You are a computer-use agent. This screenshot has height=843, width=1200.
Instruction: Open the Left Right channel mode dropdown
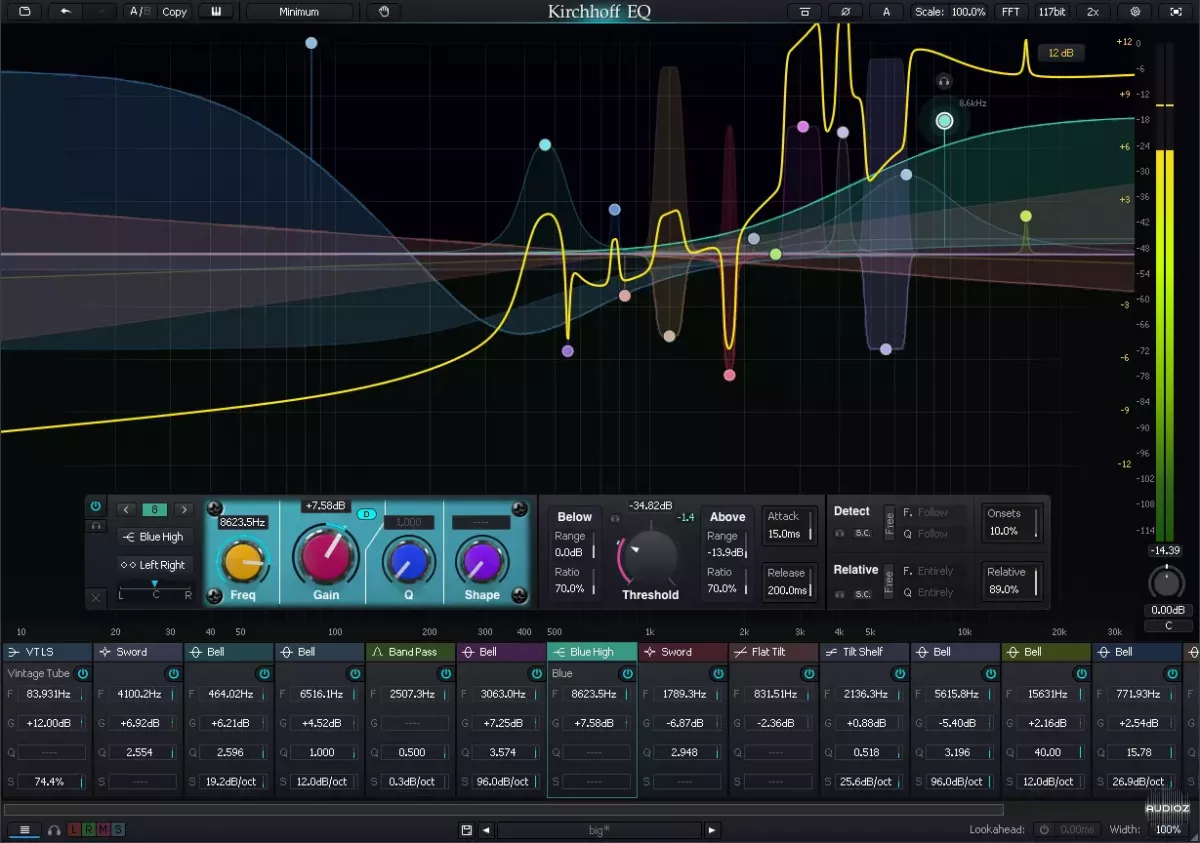click(154, 565)
